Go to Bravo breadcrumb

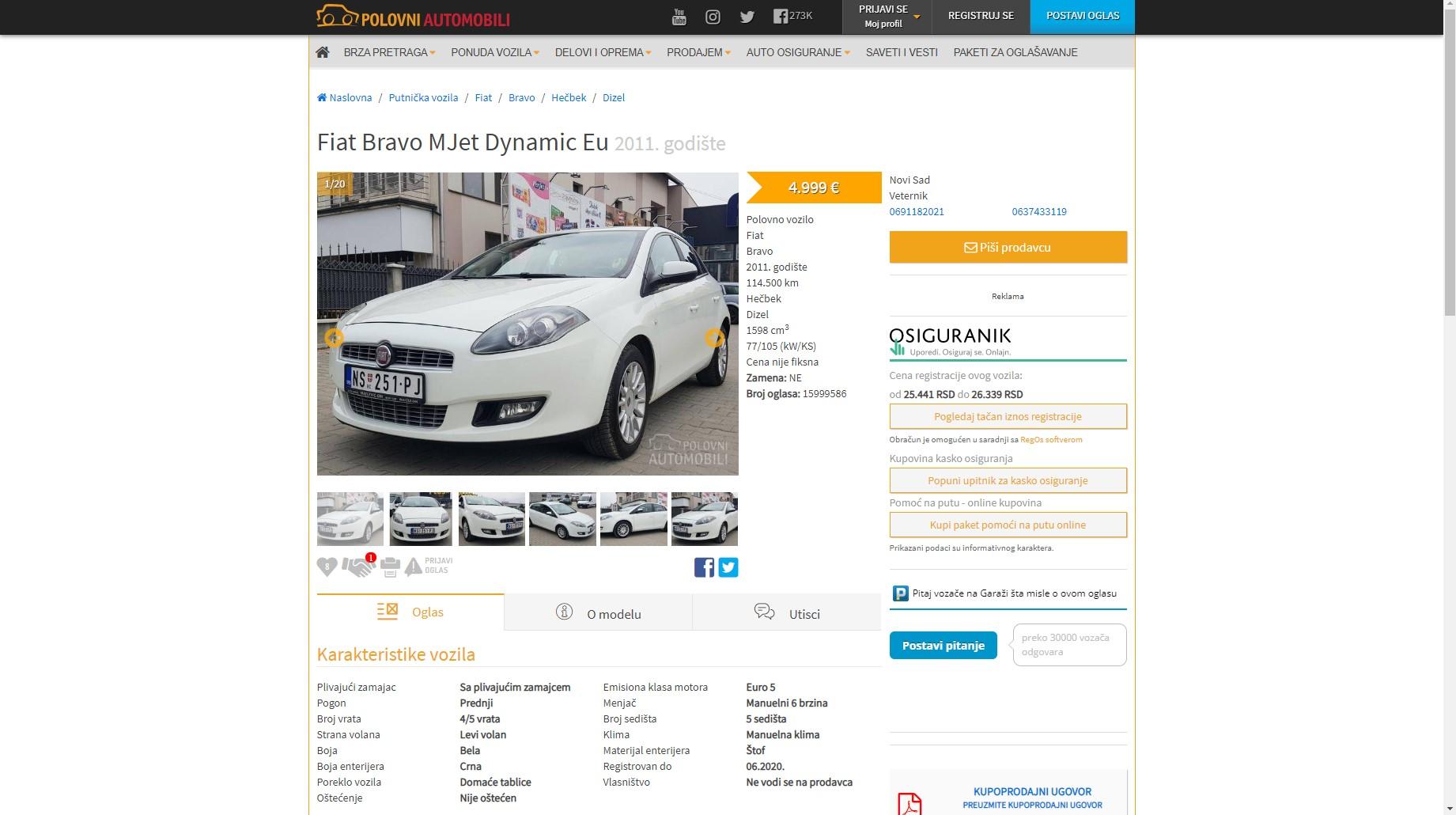521,97
